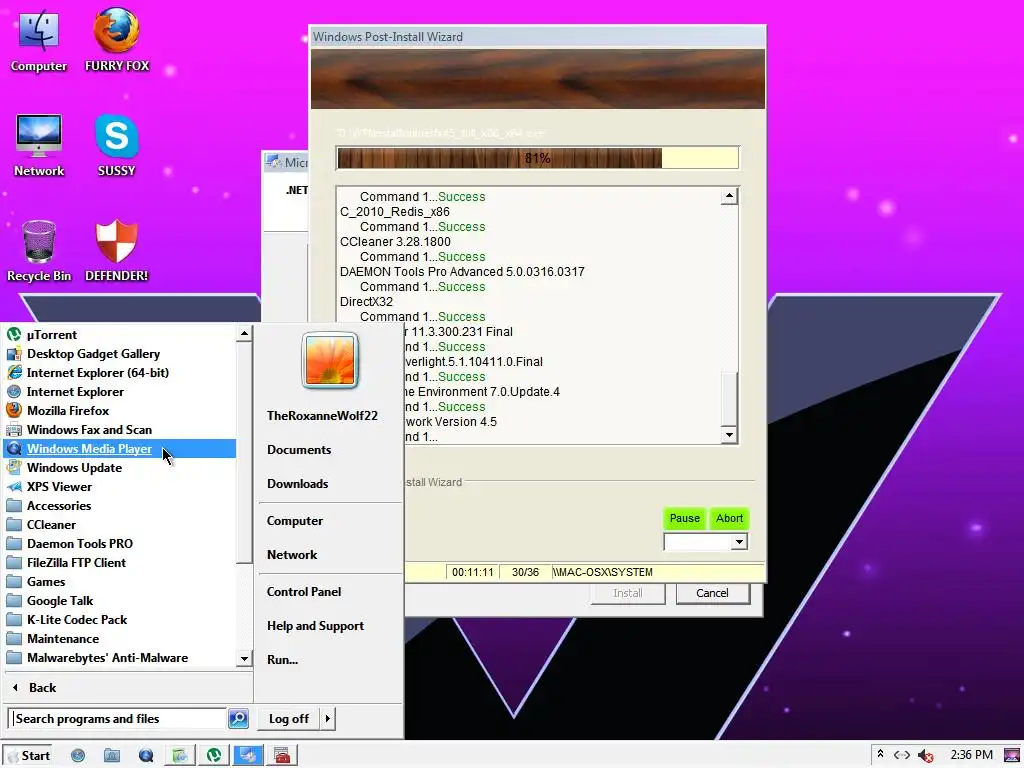
Task: Select the DEFENDER! shield desktop icon
Action: 116,251
